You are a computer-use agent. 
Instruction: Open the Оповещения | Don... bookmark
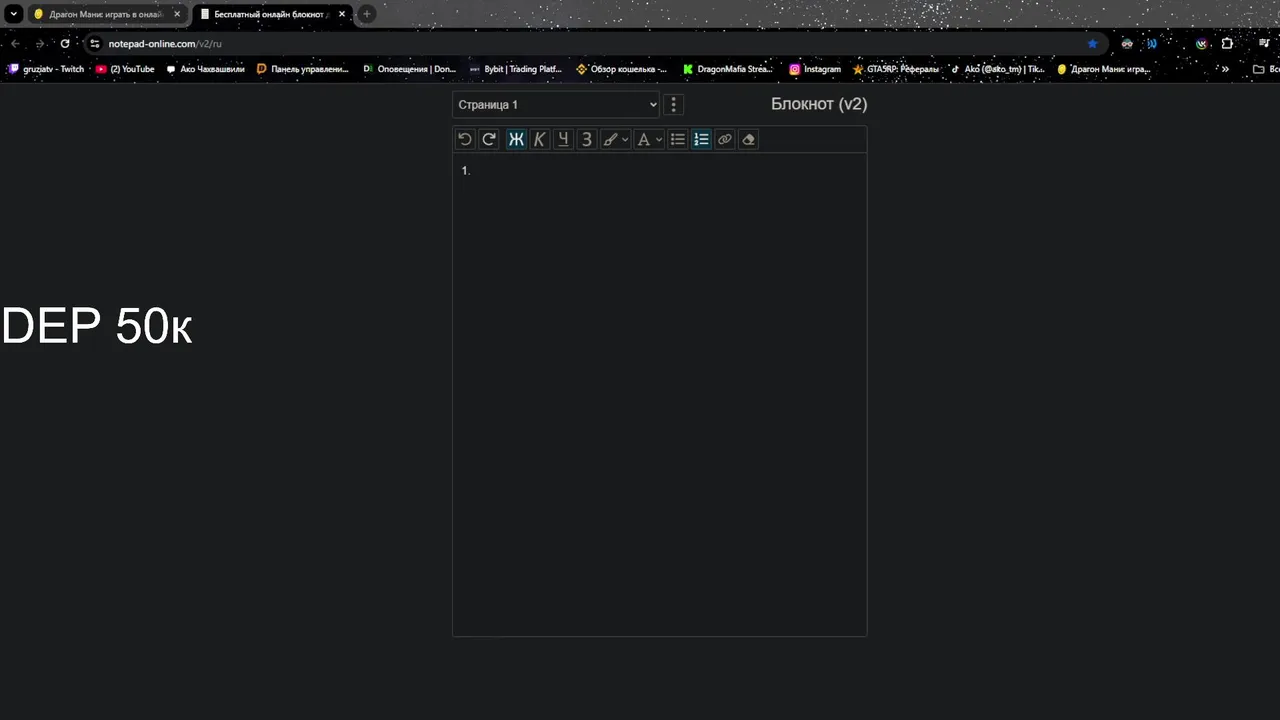409,69
